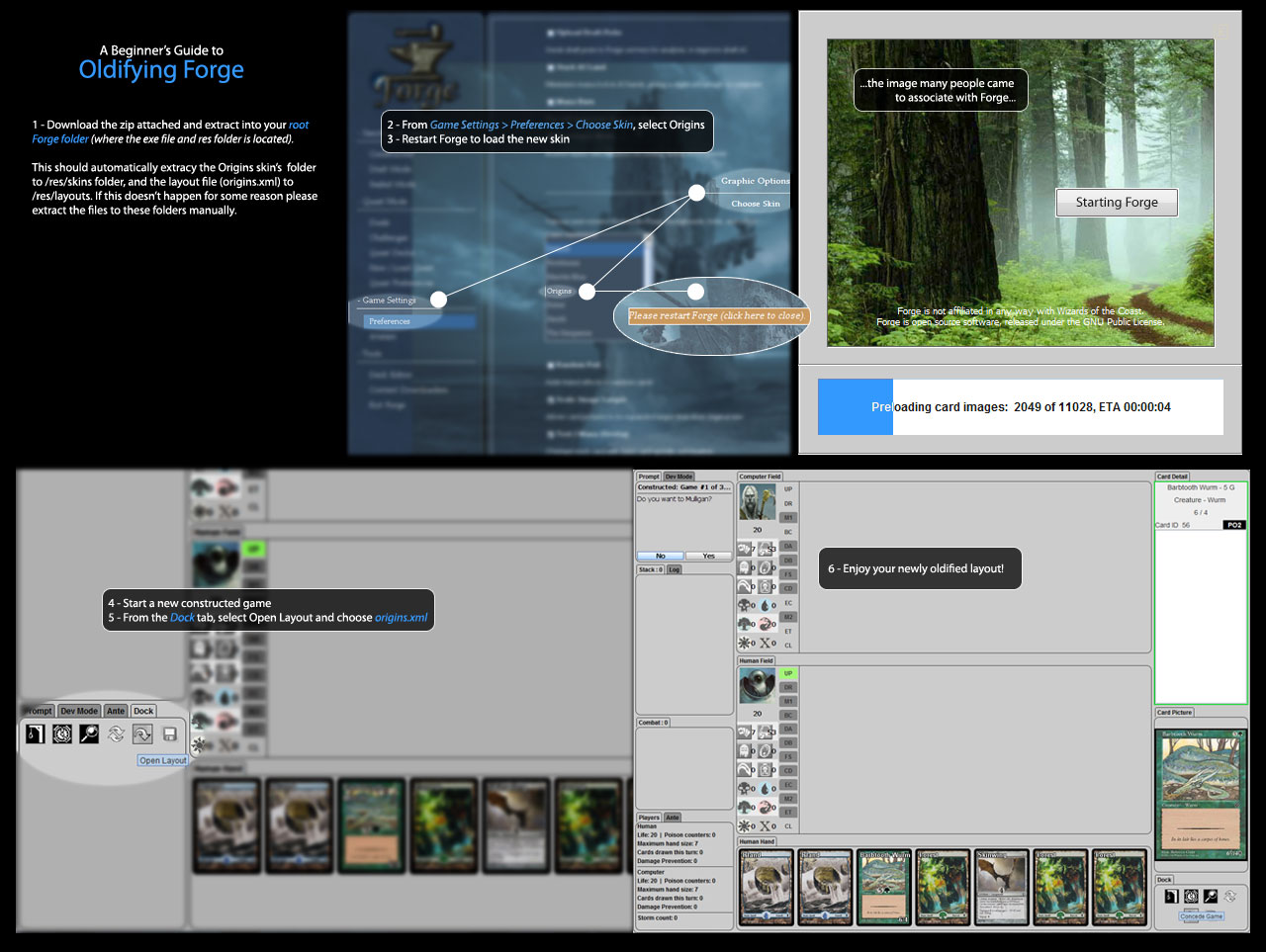Click the magnifier icon in the highlighted Dock tab

[89, 734]
